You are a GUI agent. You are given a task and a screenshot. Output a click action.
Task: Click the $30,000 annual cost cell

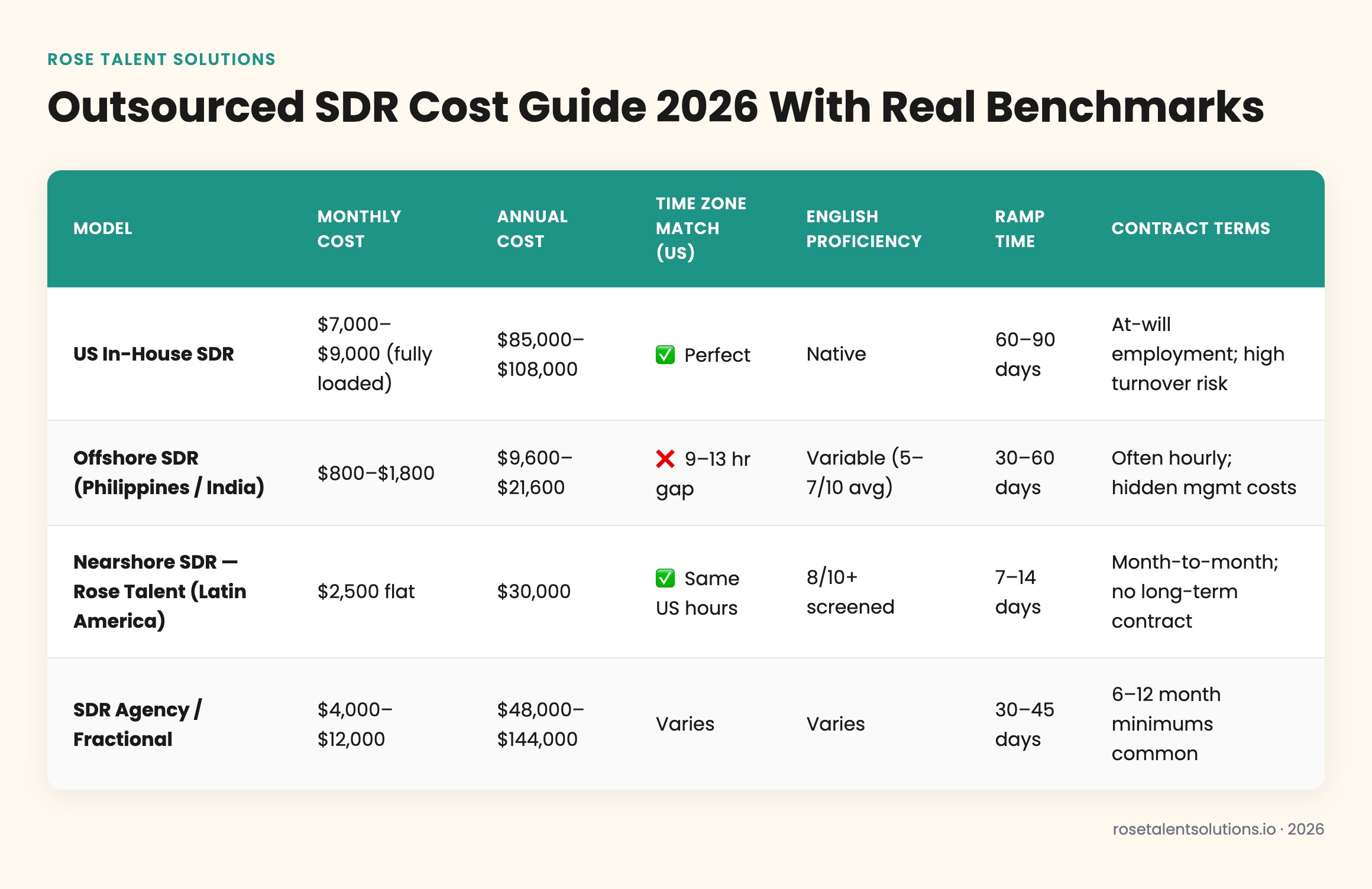(533, 591)
